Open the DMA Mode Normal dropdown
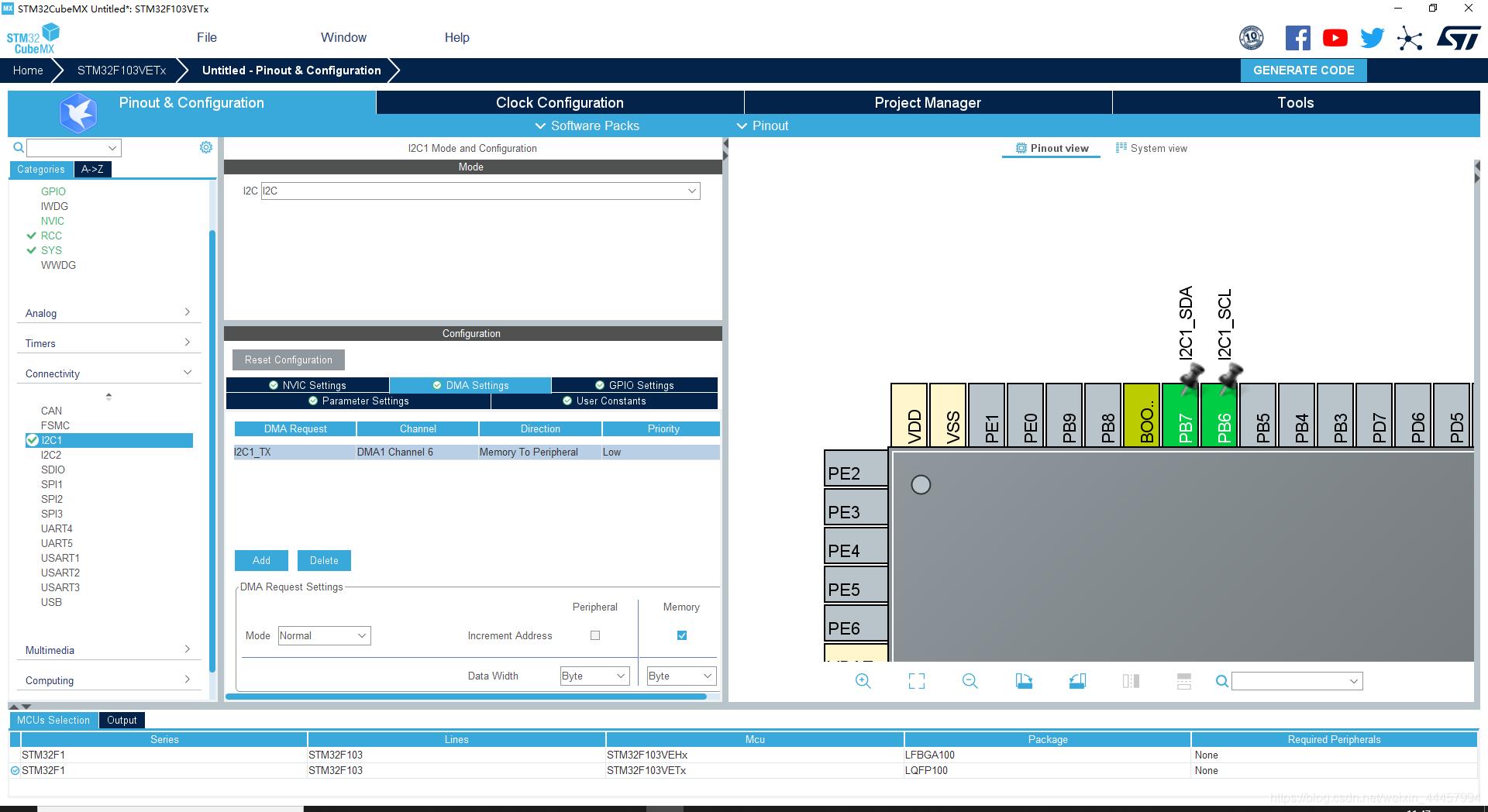The width and height of the screenshot is (1488, 812). [324, 636]
